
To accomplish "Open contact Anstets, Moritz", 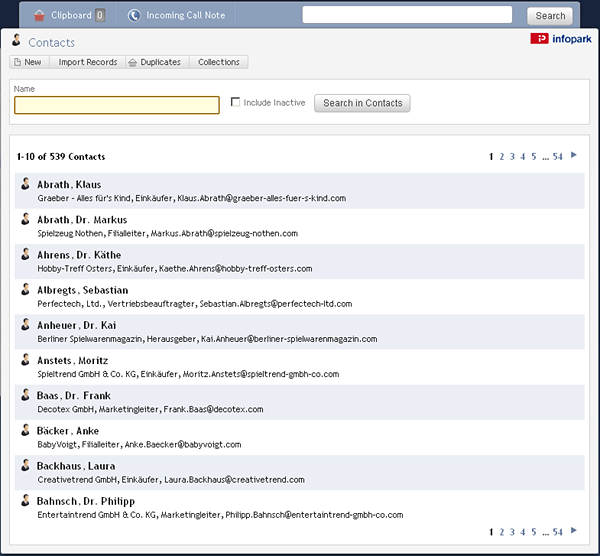I will click(73, 360).
